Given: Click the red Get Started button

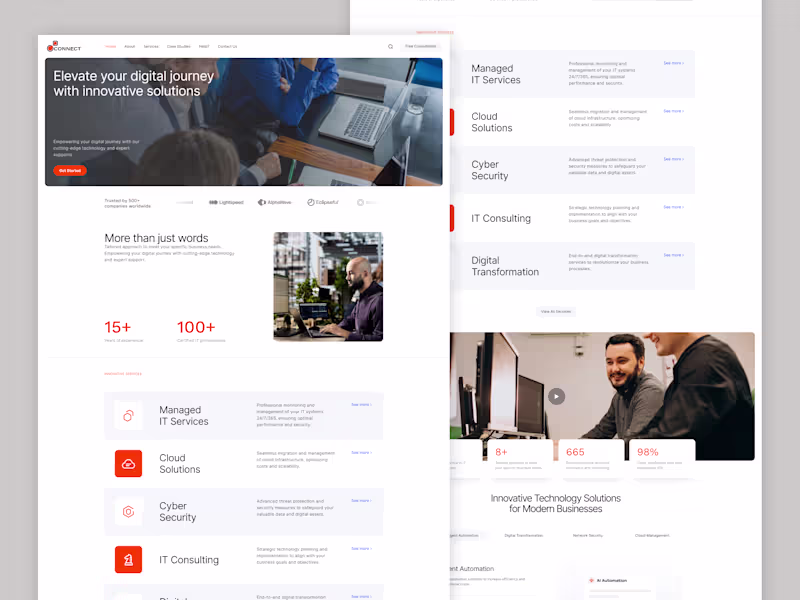Looking at the screenshot, I should coord(70,171).
